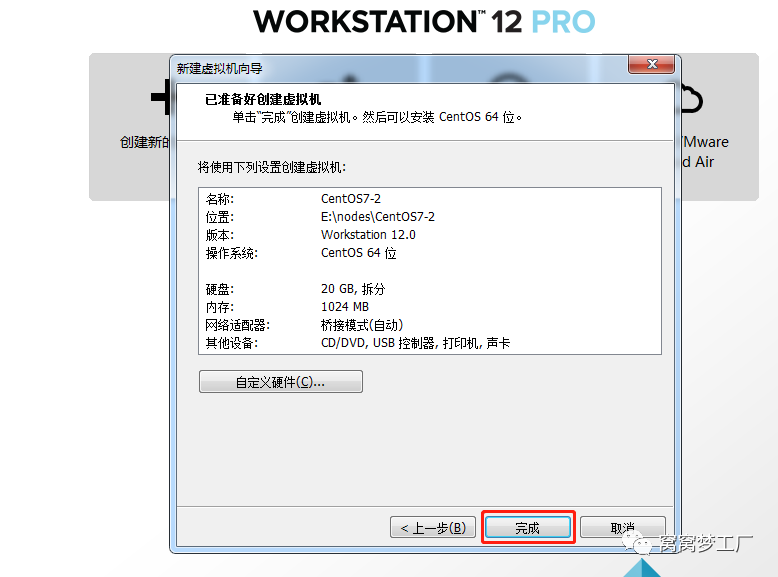This screenshot has width=778, height=577.
Task: Select the 网络适配器 value 桥接模式(自动)
Action: click(362, 325)
